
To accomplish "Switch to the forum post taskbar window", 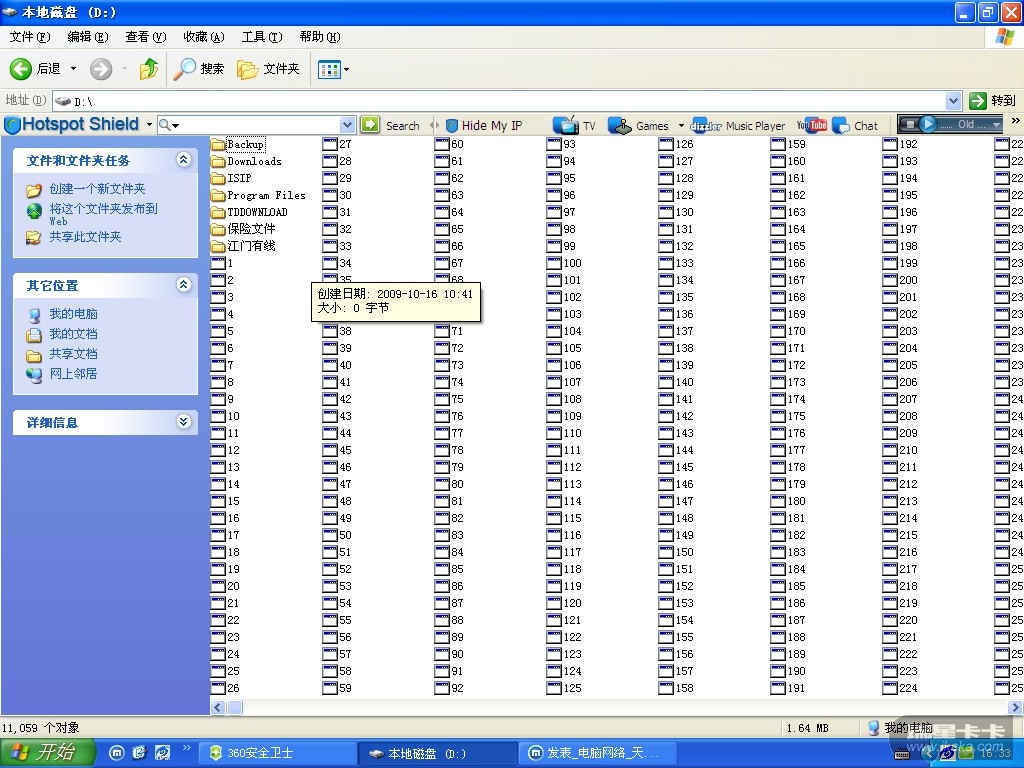I will pyautogui.click(x=596, y=753).
